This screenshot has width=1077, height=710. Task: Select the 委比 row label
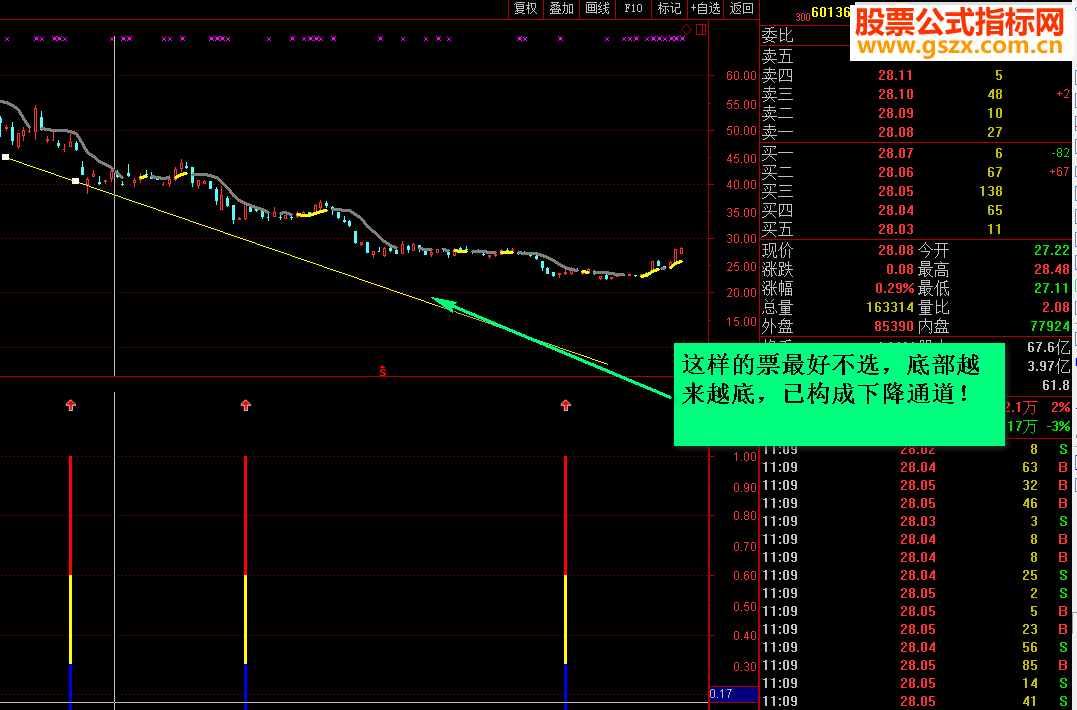[778, 35]
